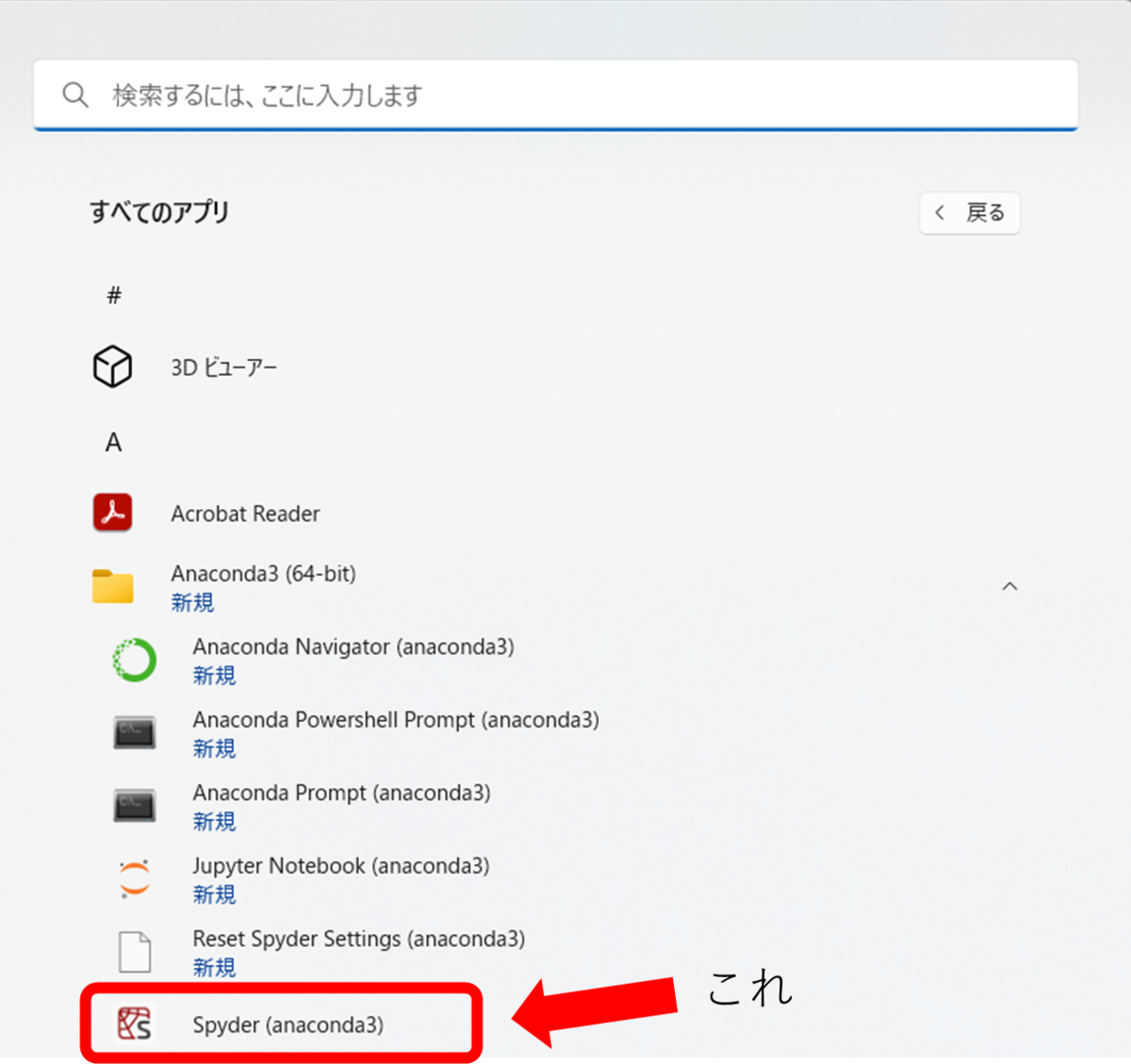Open Anaconda Navigator (anaconda3)

tap(353, 647)
